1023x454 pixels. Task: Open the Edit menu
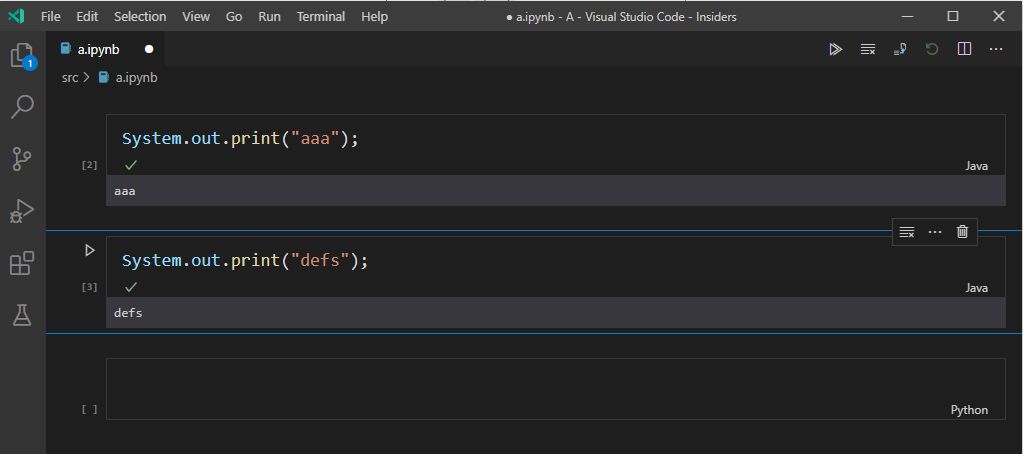(87, 17)
